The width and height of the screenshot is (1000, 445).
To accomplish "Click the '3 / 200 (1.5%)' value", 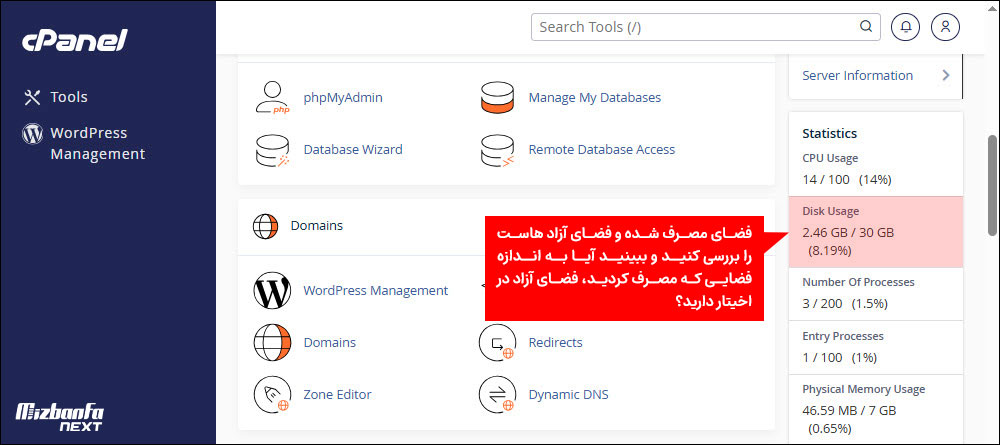I will pyautogui.click(x=845, y=303).
